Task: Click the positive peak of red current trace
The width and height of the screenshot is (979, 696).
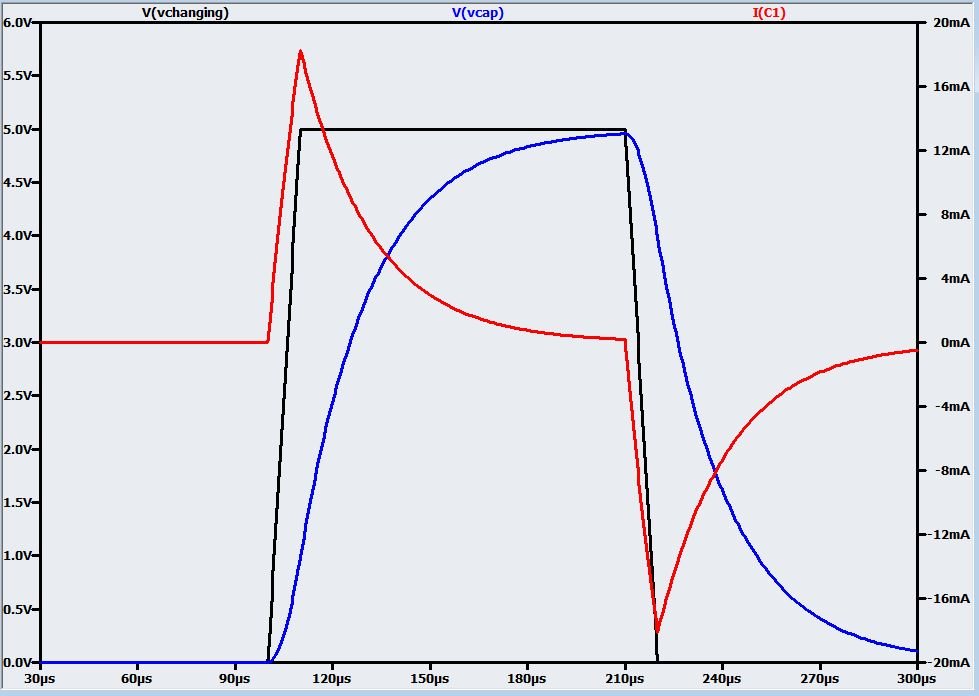Action: click(x=300, y=52)
